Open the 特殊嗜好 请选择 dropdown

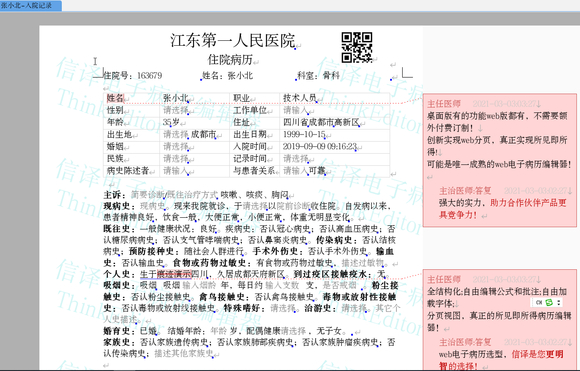click(283, 308)
